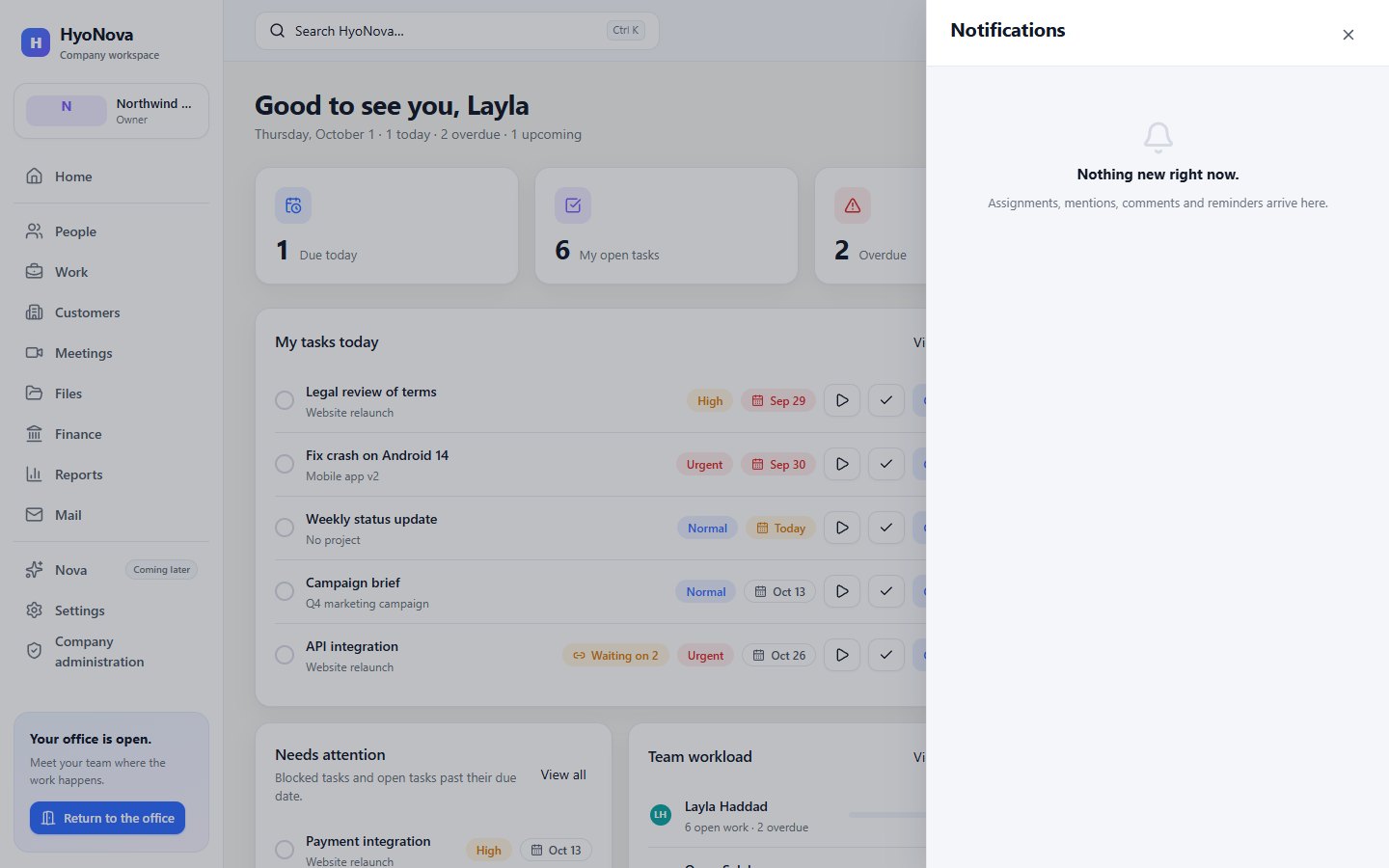
Task: Go to People section
Action: coord(111,231)
